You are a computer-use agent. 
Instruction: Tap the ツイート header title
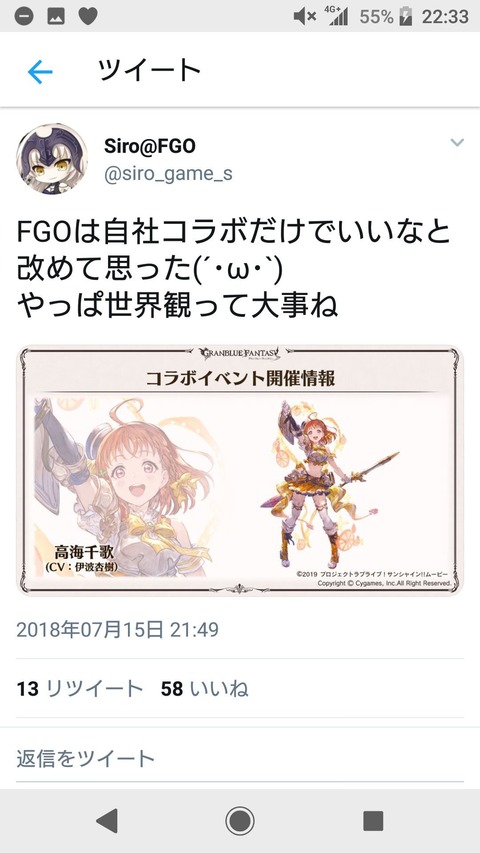(x=150, y=70)
